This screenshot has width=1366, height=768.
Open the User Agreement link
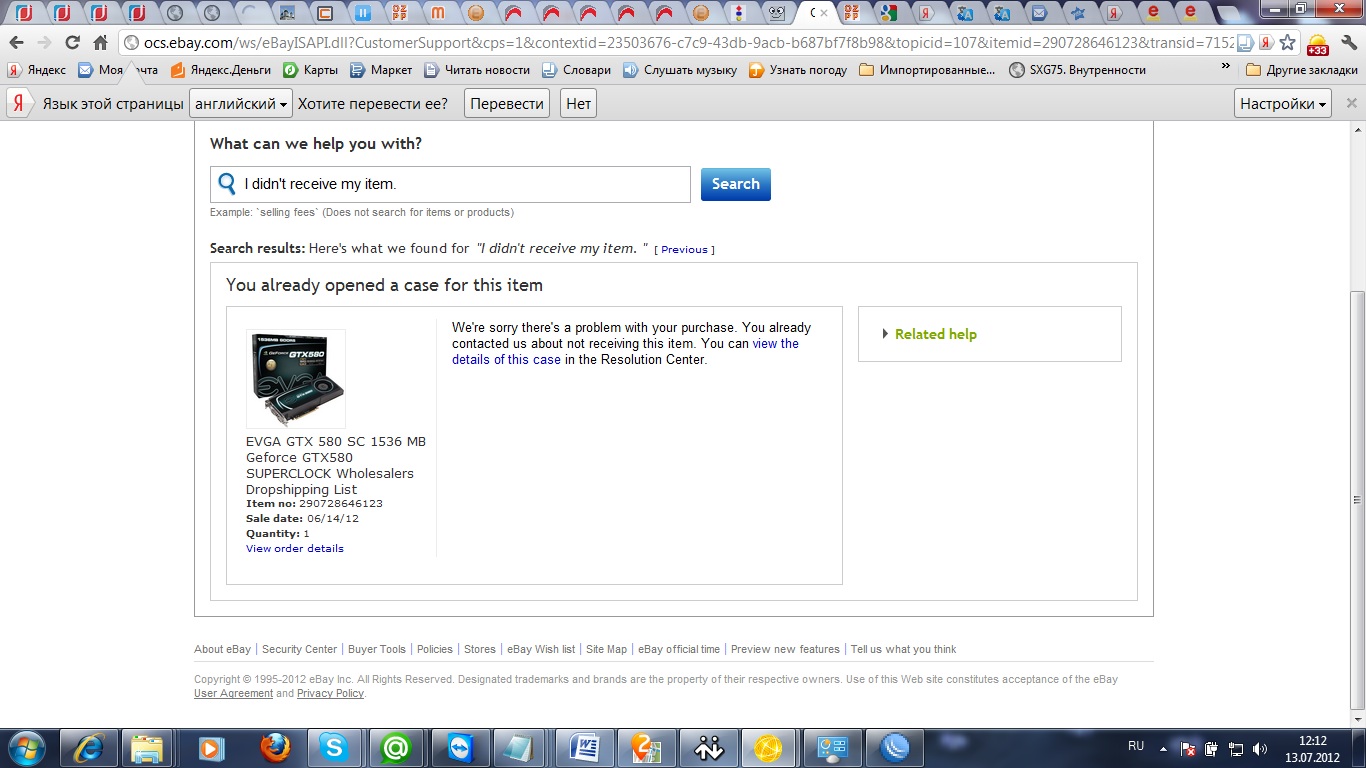[x=233, y=694]
